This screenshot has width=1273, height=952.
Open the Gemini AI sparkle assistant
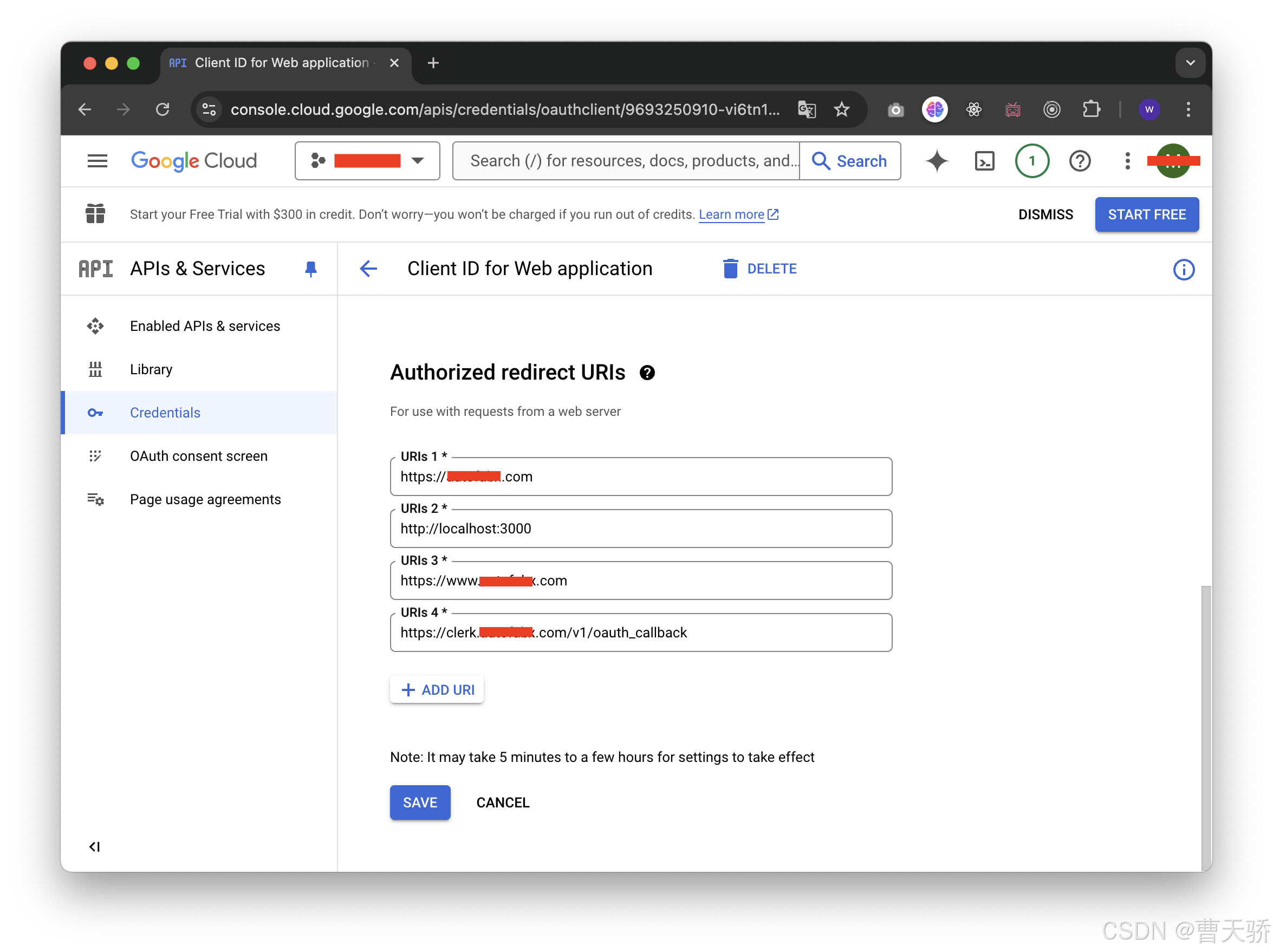pyautogui.click(x=937, y=161)
